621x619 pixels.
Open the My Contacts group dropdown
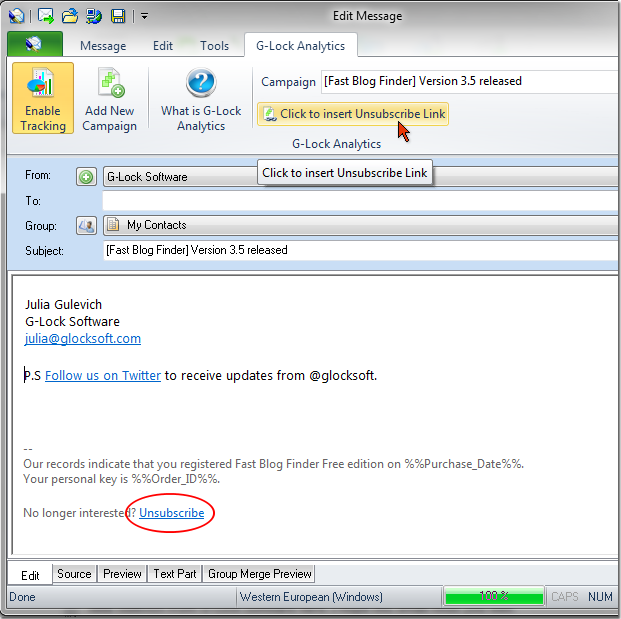pyautogui.click(x=361, y=225)
